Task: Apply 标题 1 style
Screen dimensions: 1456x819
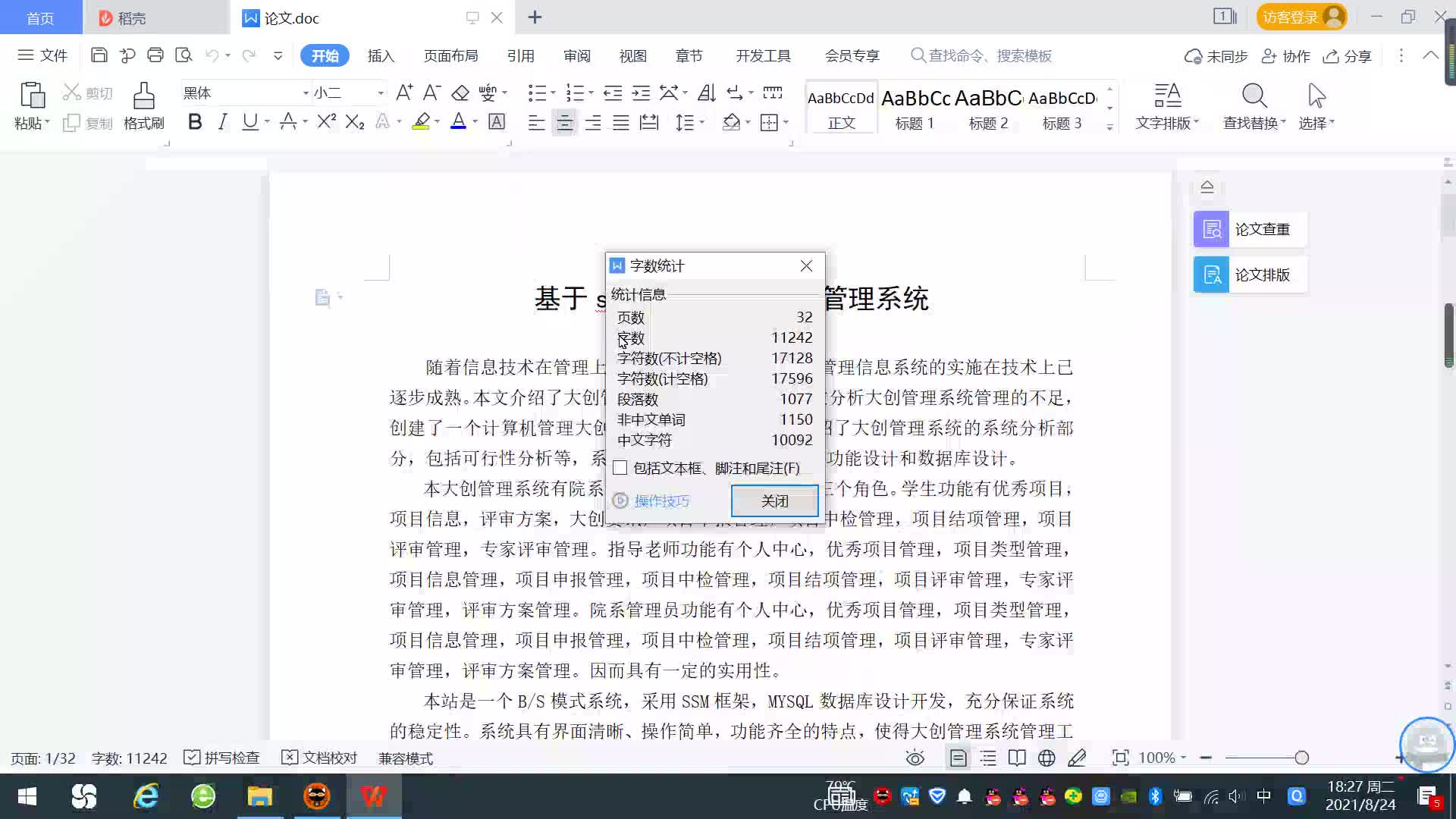Action: pyautogui.click(x=915, y=108)
